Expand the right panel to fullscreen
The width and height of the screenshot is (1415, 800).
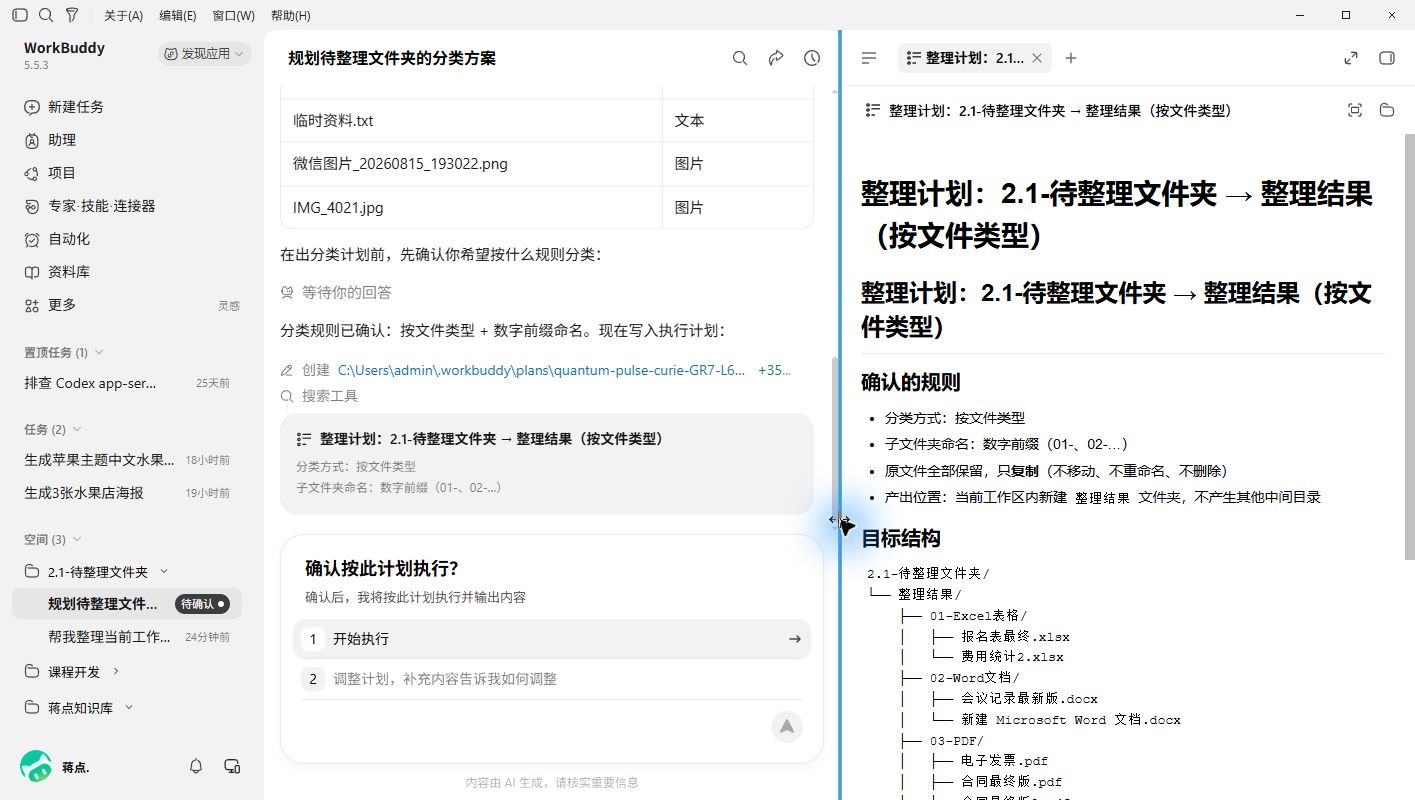pos(1351,58)
